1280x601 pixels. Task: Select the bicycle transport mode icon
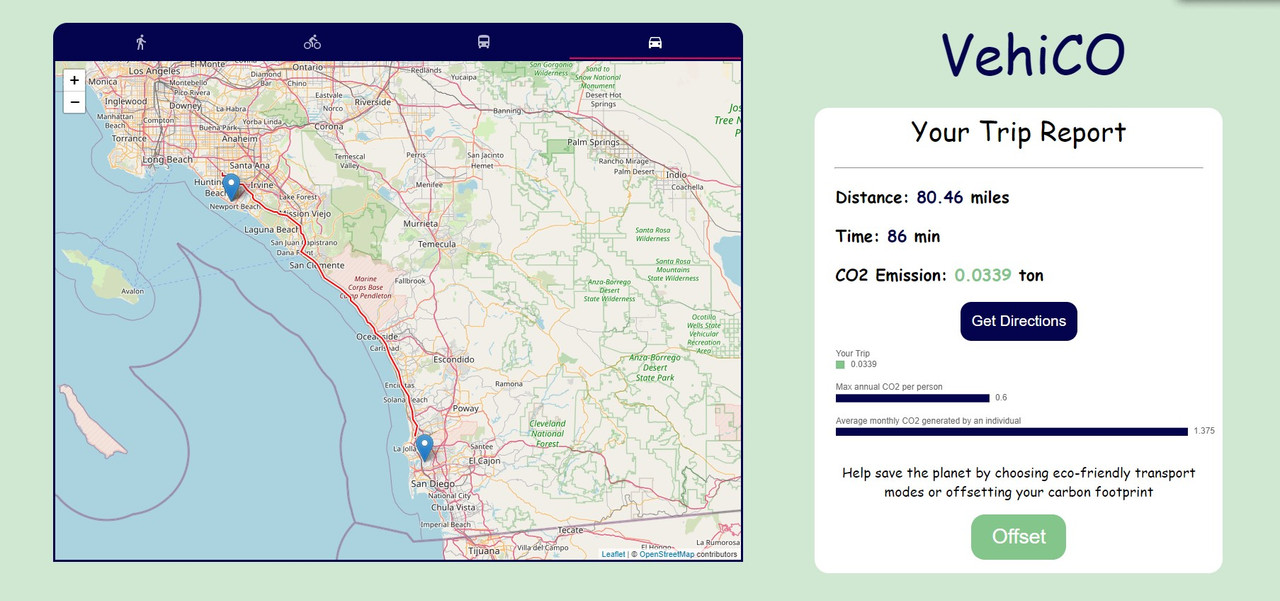click(312, 42)
